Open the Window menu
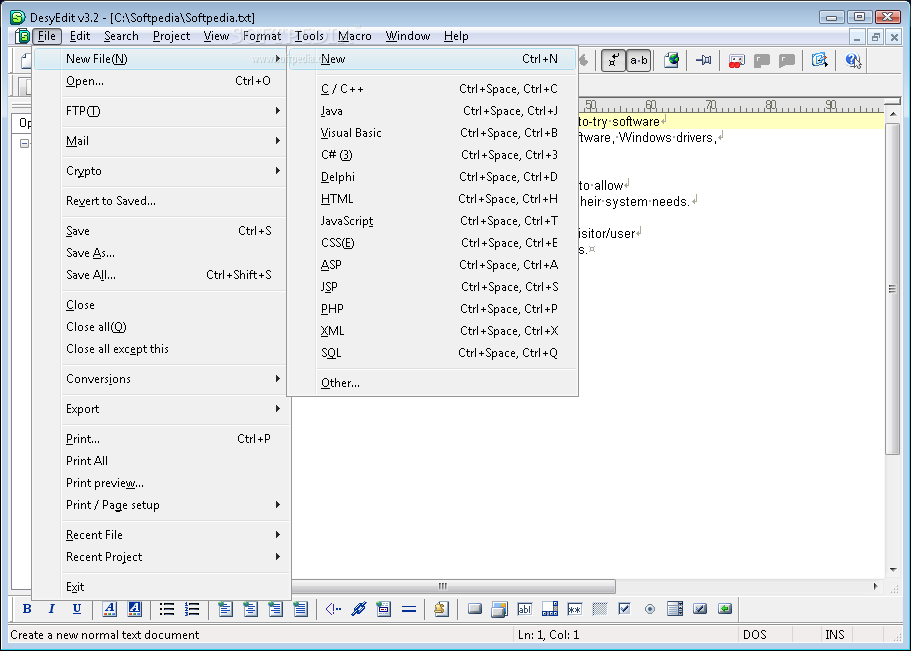Screen dimensions: 911x651 click(408, 36)
